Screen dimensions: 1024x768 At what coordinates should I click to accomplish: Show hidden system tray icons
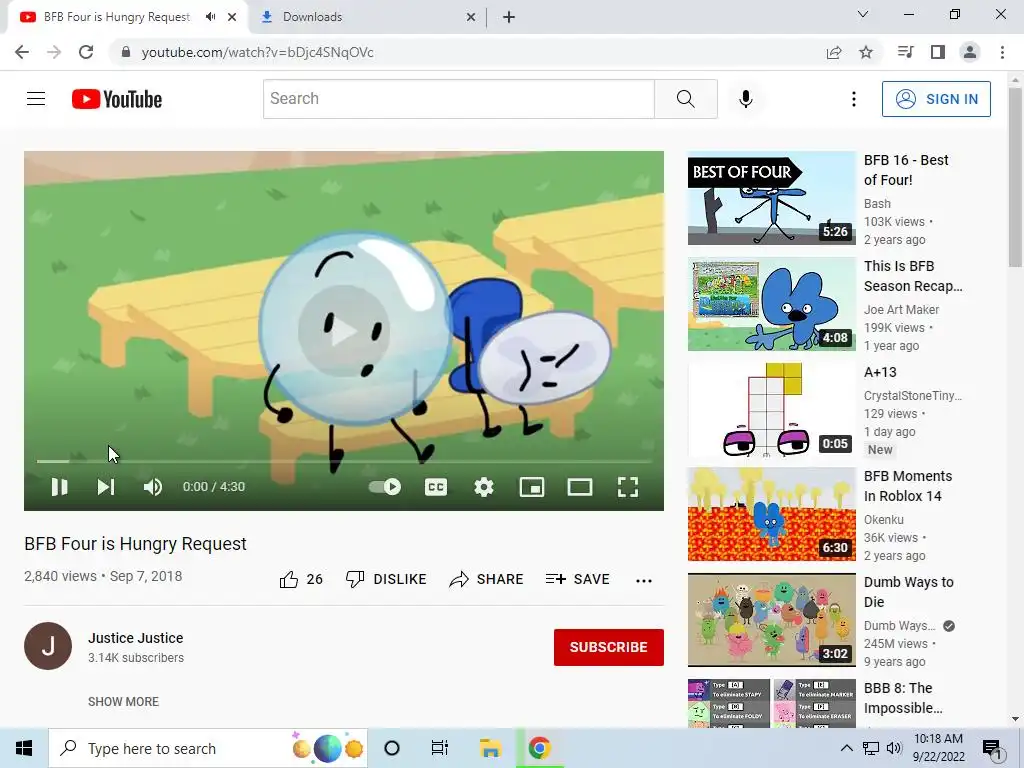tap(846, 748)
